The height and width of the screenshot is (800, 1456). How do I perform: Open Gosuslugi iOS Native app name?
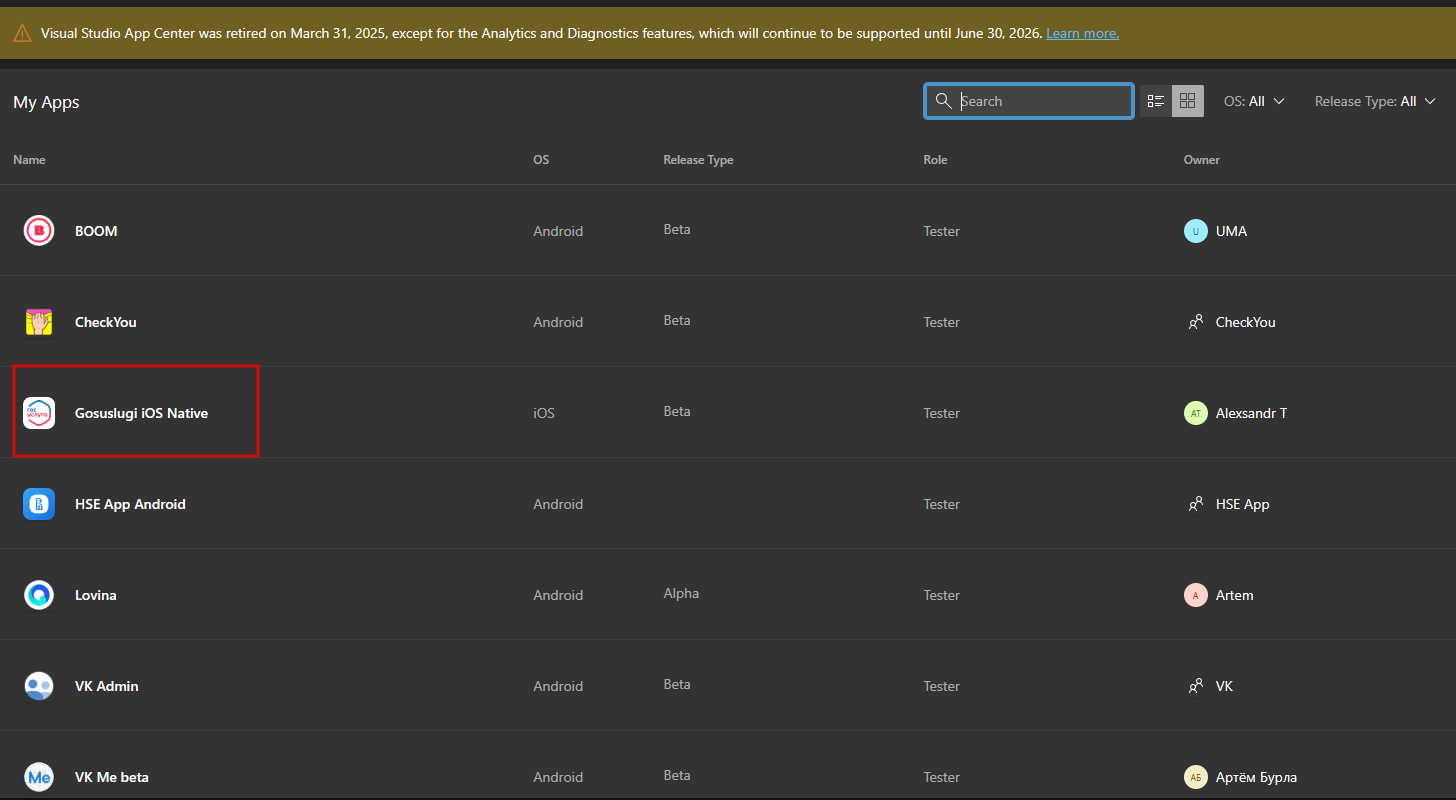point(141,413)
